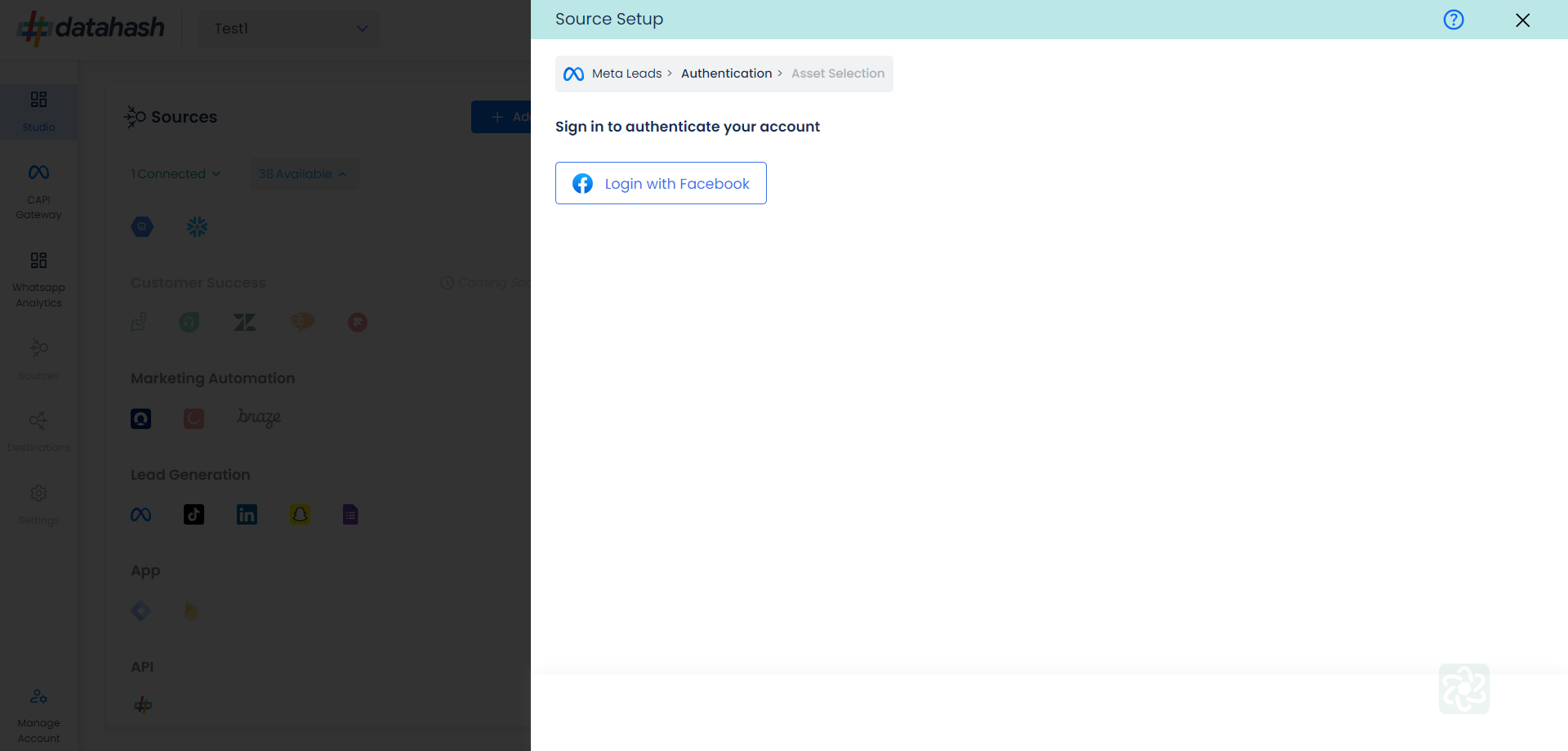Select the LinkedIn source icon
The height and width of the screenshot is (751, 1568).
point(247,515)
